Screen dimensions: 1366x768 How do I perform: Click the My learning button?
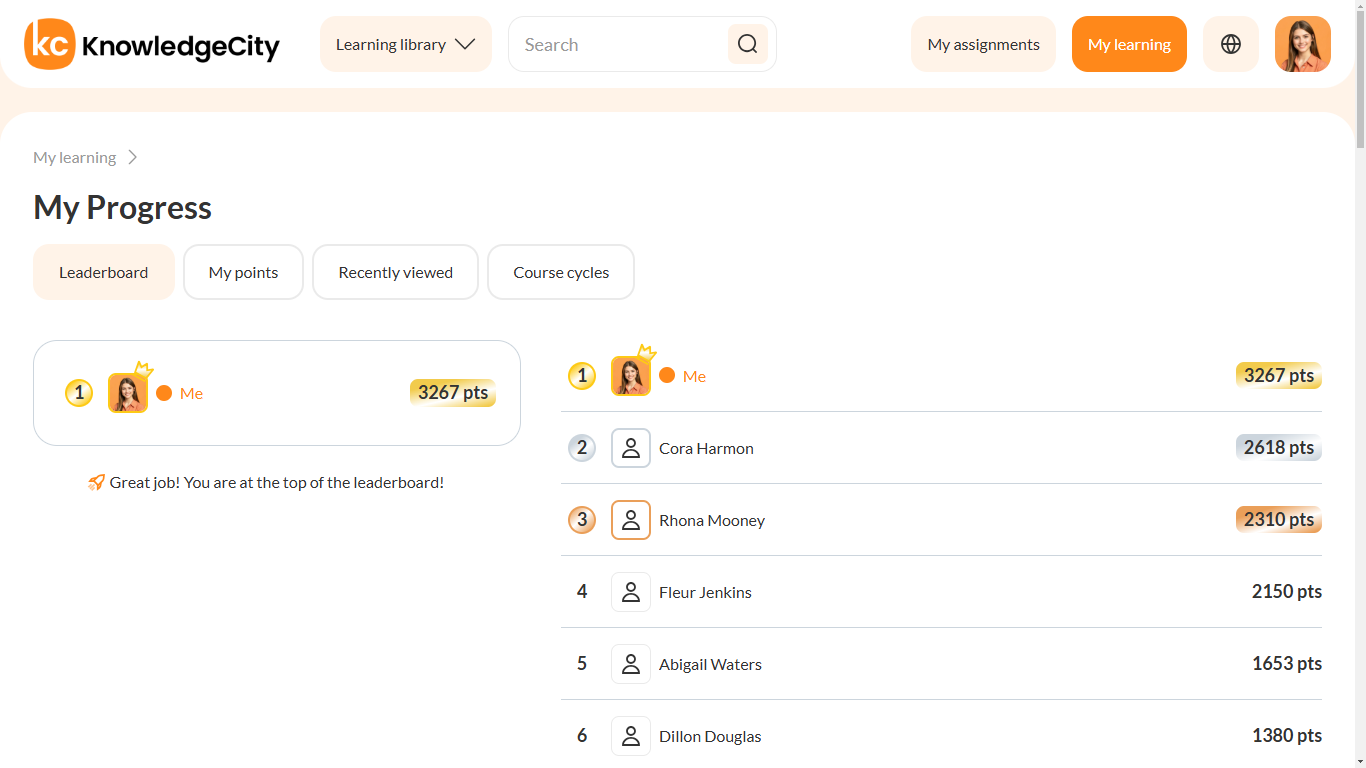tap(1129, 44)
